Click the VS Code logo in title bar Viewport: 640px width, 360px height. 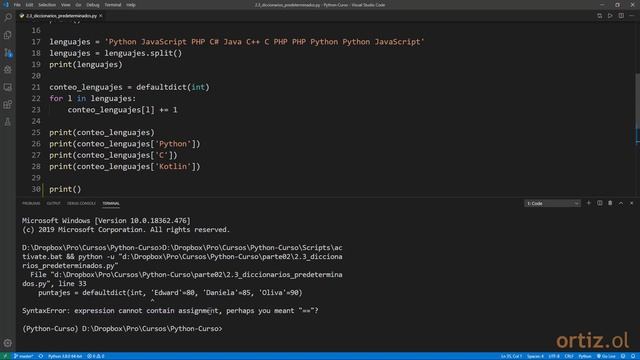6,5
